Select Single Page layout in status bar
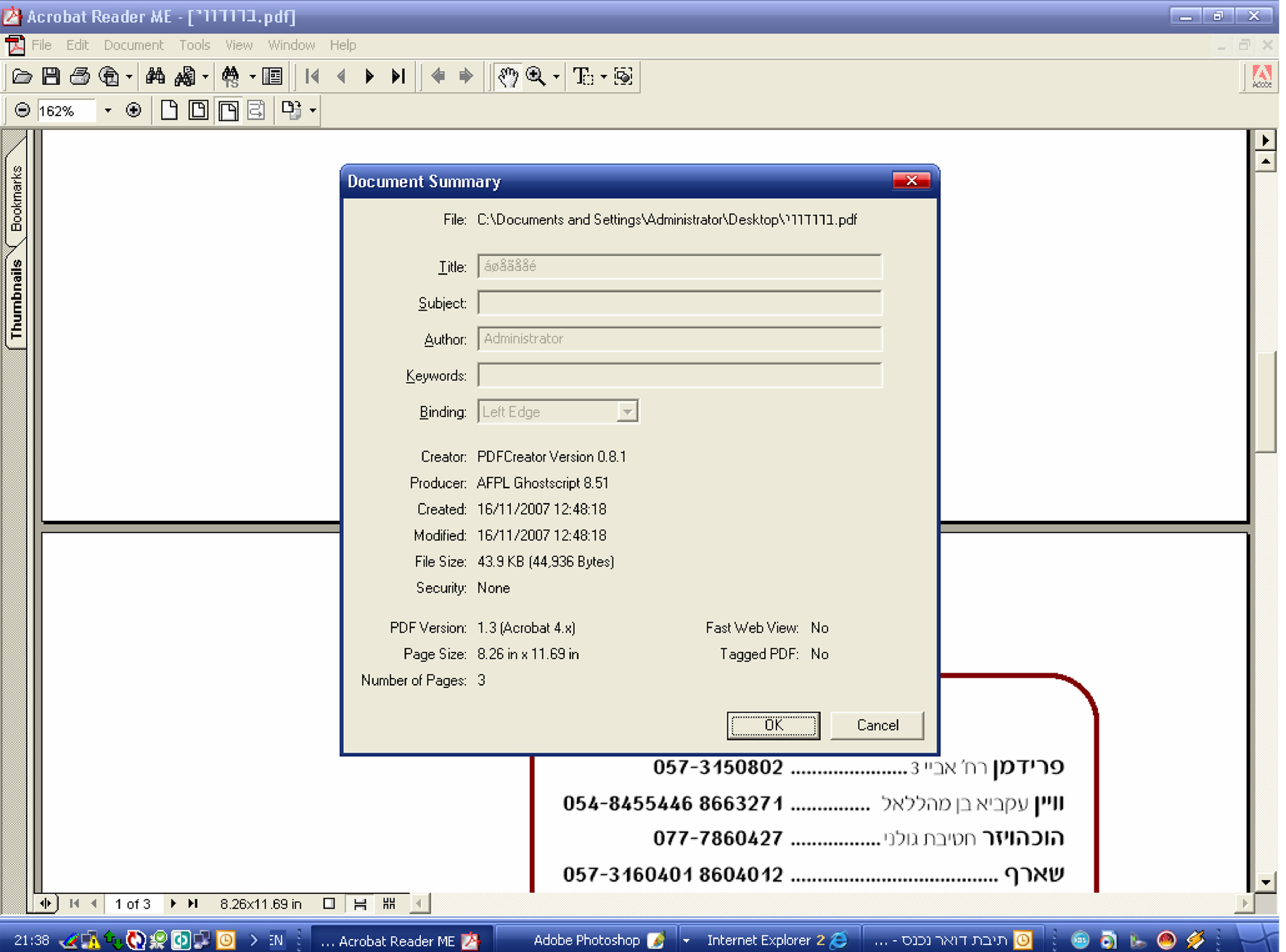Viewport: 1286px width, 952px height. [x=329, y=904]
